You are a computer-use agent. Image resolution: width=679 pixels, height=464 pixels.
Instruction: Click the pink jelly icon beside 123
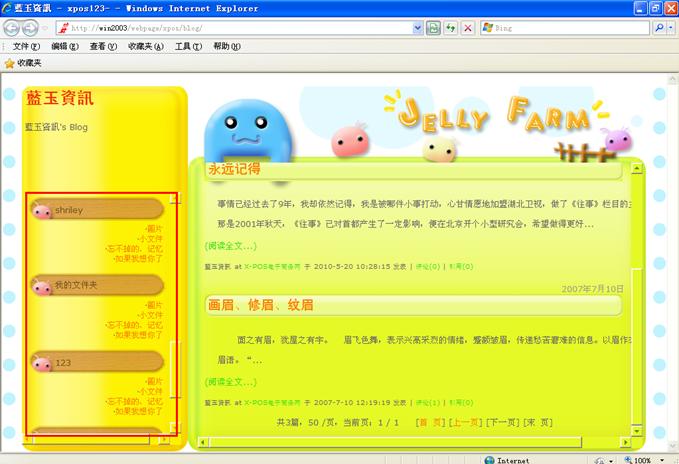tap(42, 363)
